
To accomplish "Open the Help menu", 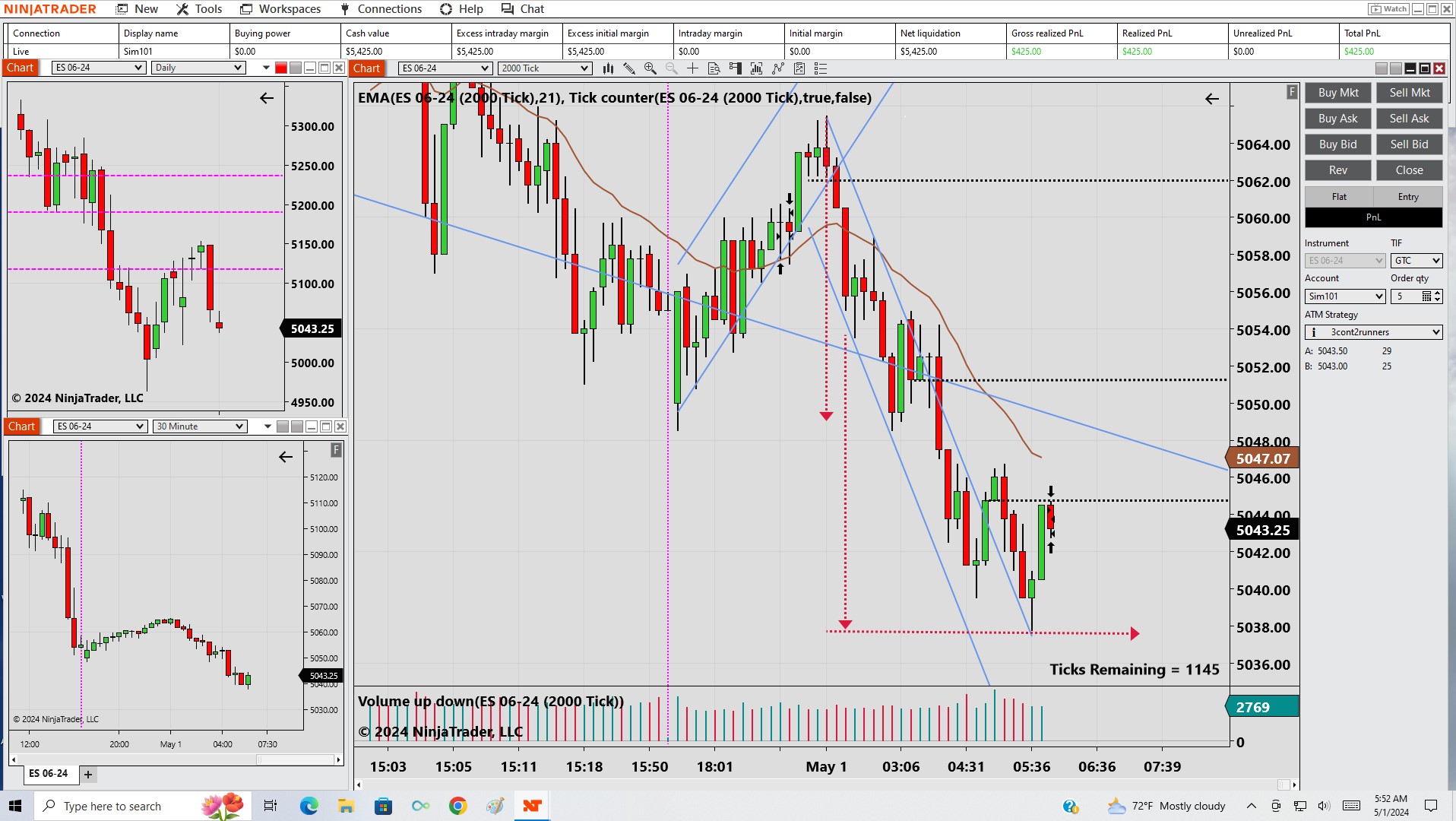I will click(x=461, y=9).
